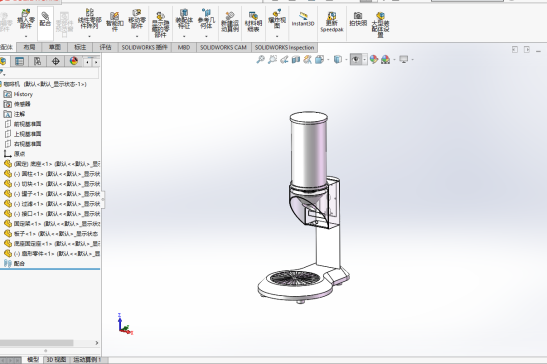Switch to the Layout (布局) tab
Image resolution: width=547 pixels, height=364 pixels.
[29, 47]
